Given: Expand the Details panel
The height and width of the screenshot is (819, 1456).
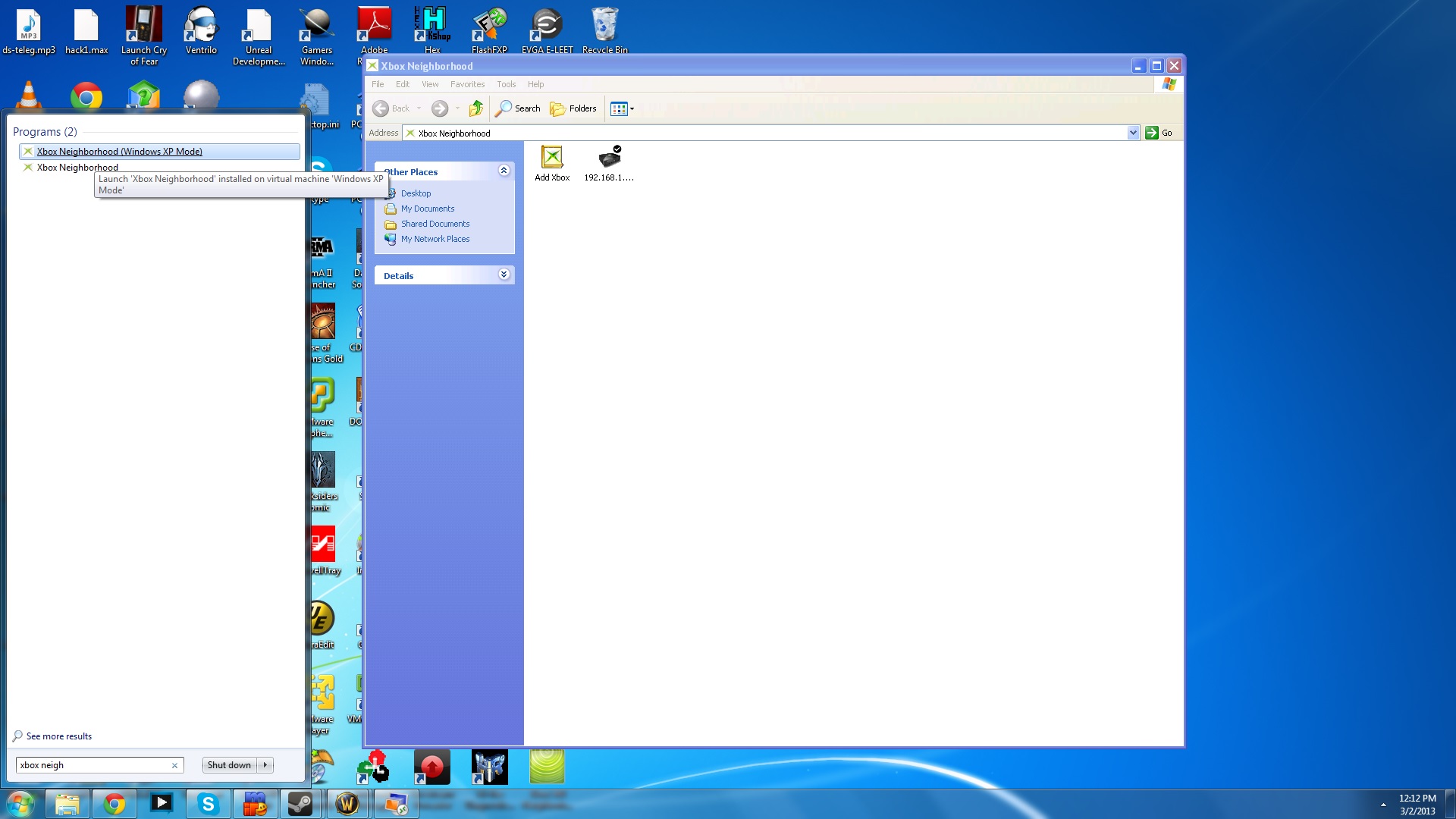Looking at the screenshot, I should point(504,275).
